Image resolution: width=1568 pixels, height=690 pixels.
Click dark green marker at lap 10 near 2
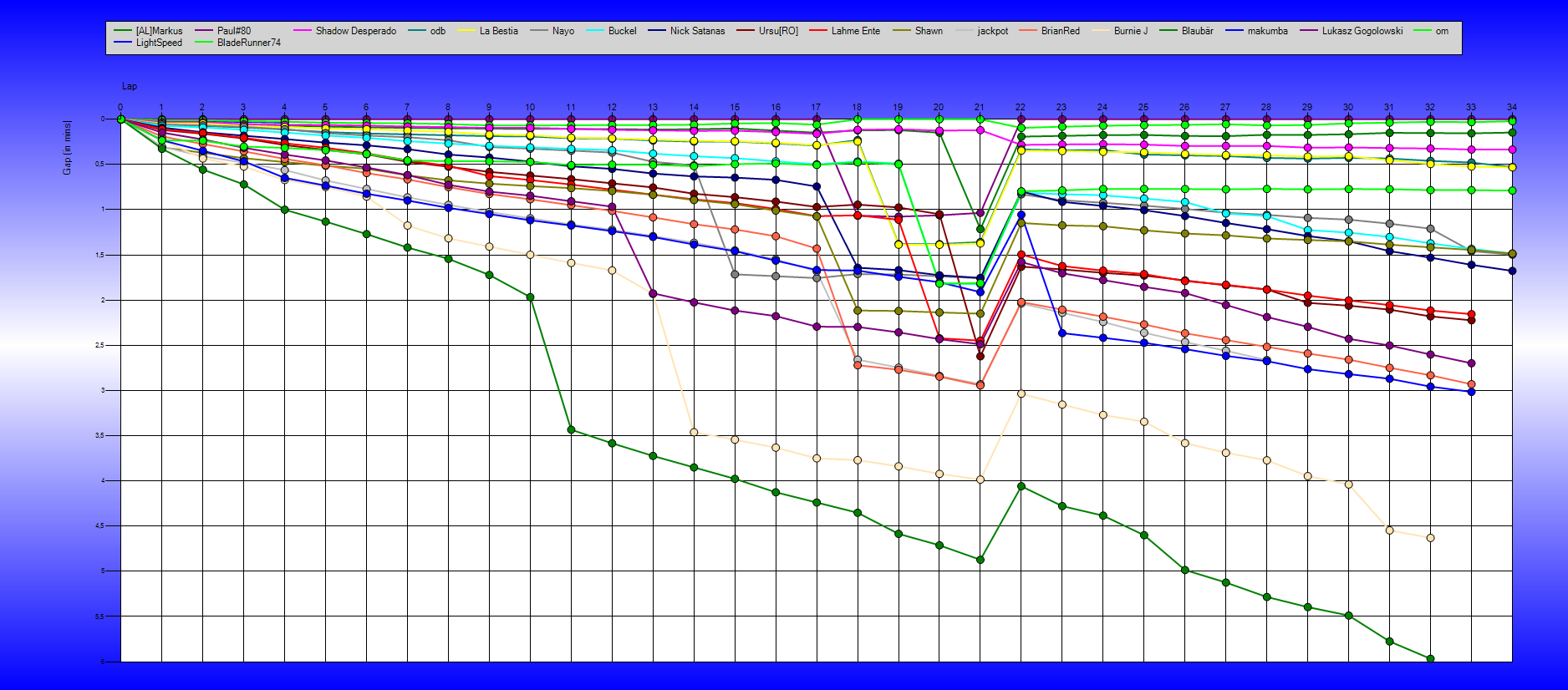click(x=530, y=297)
